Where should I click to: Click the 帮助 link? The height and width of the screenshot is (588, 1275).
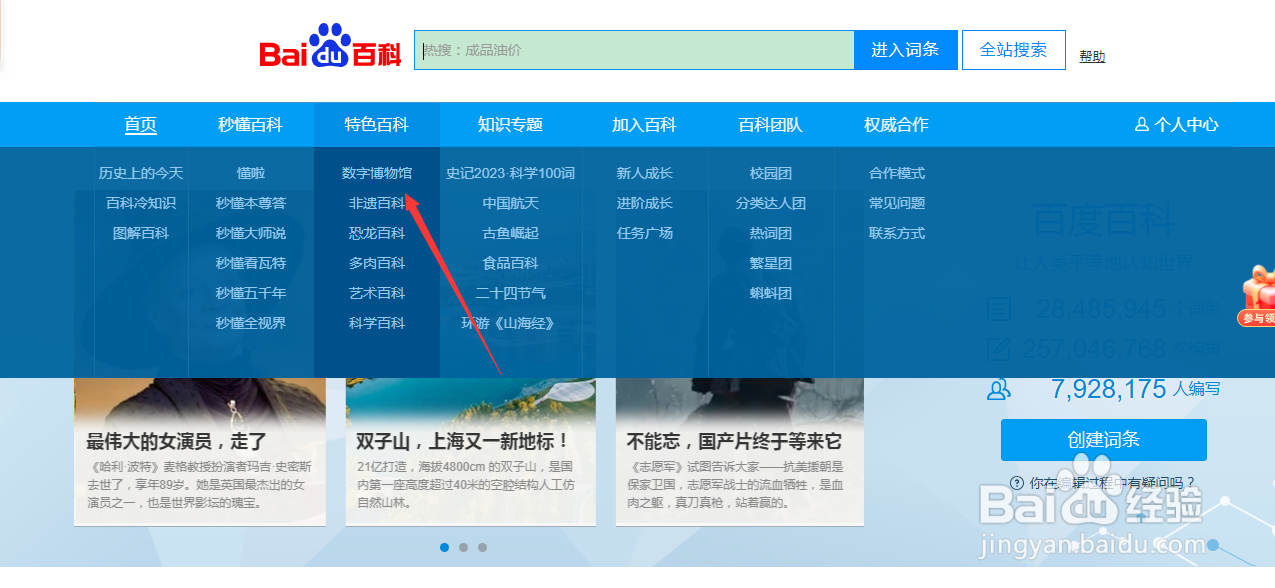pyautogui.click(x=1092, y=56)
